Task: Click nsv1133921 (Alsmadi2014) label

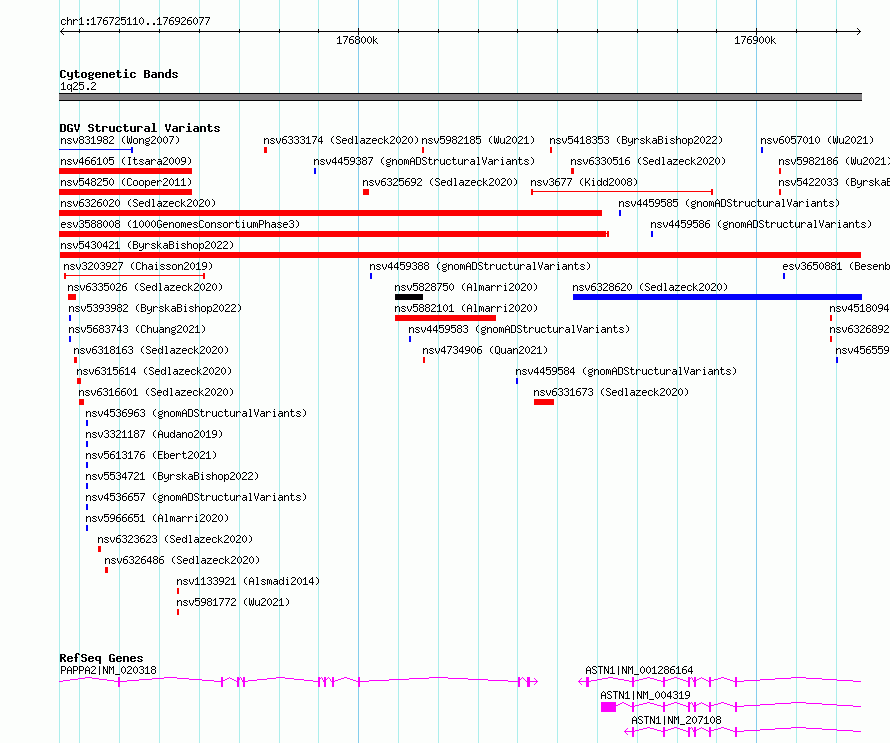Action: 248,581
